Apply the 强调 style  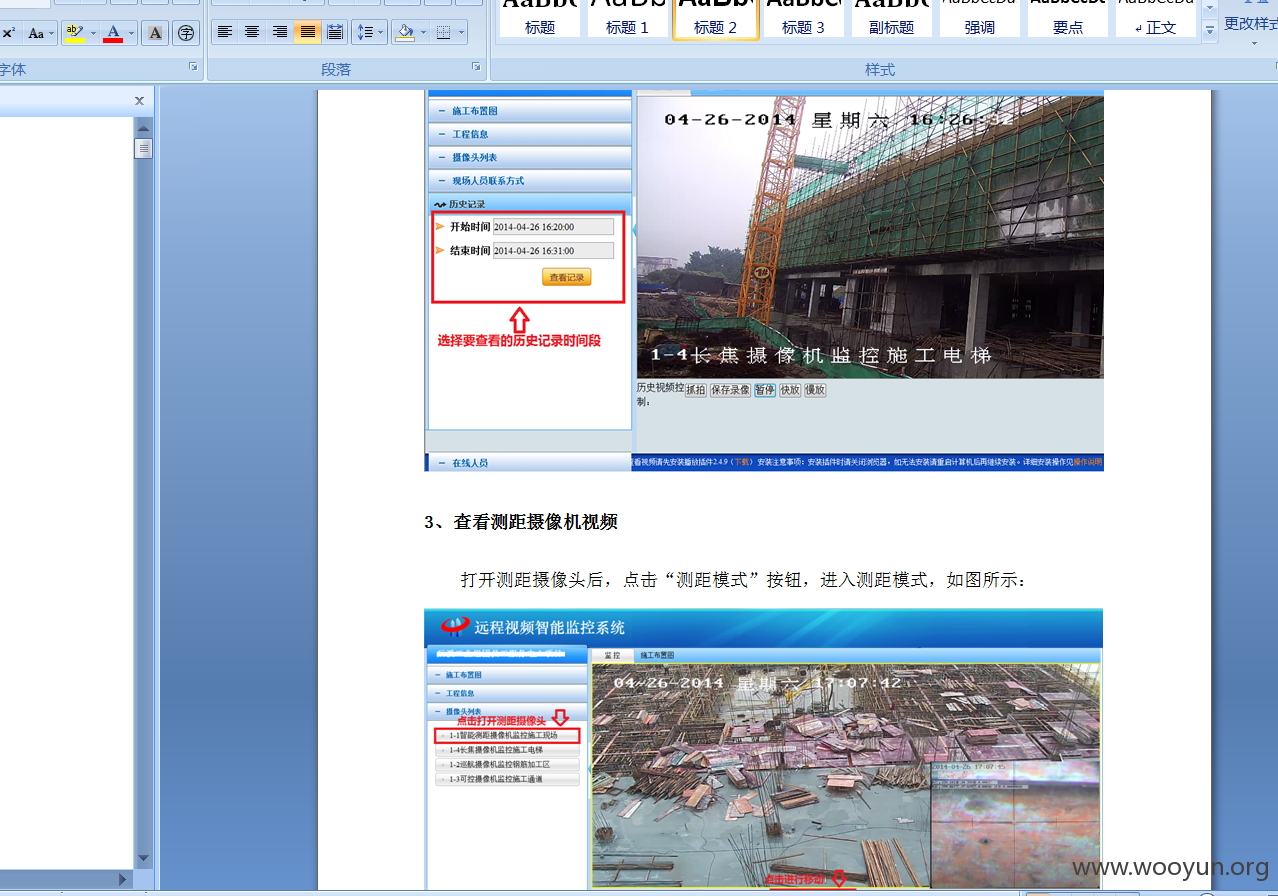click(980, 18)
